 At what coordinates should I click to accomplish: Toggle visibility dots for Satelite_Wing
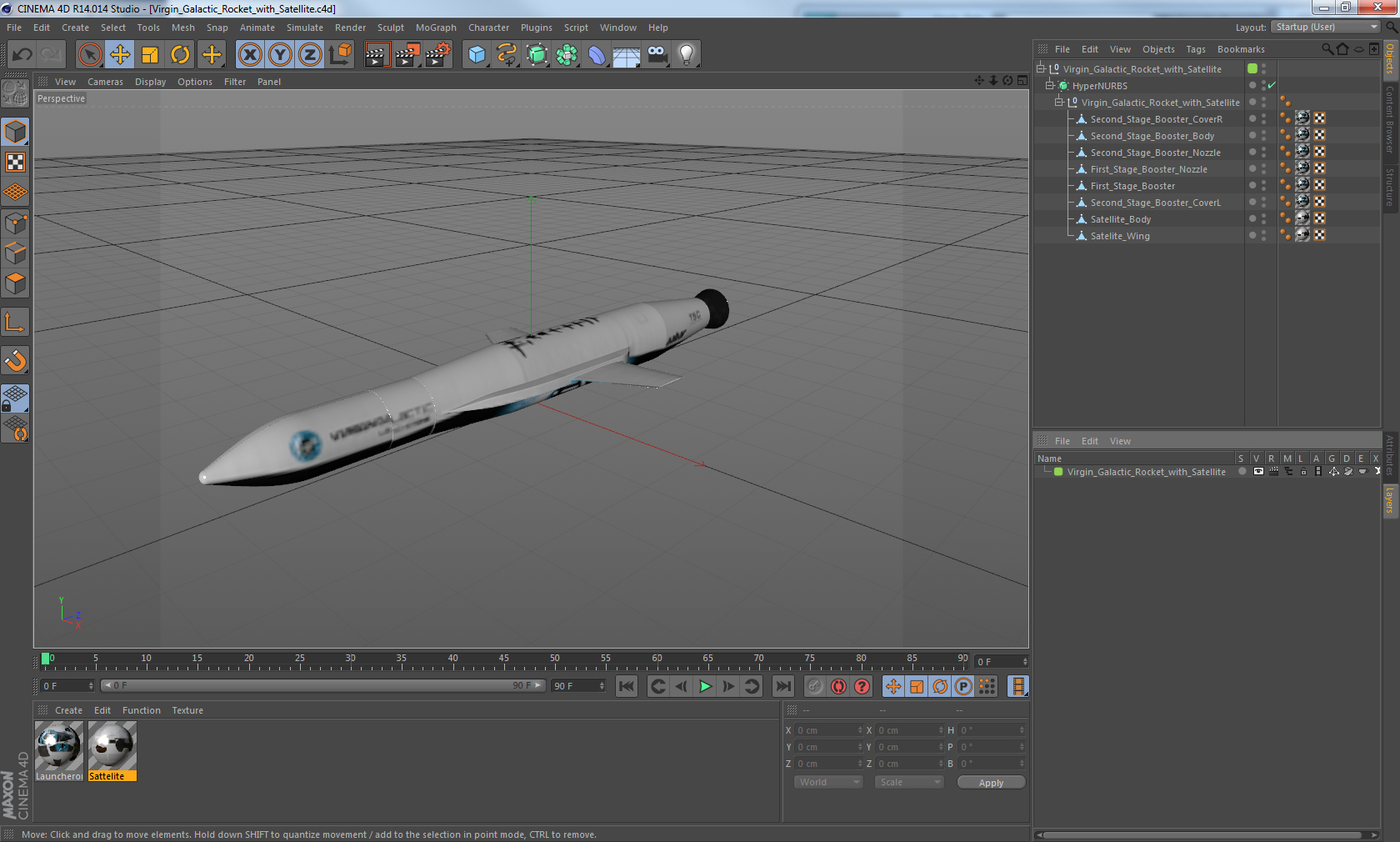pos(1263,236)
